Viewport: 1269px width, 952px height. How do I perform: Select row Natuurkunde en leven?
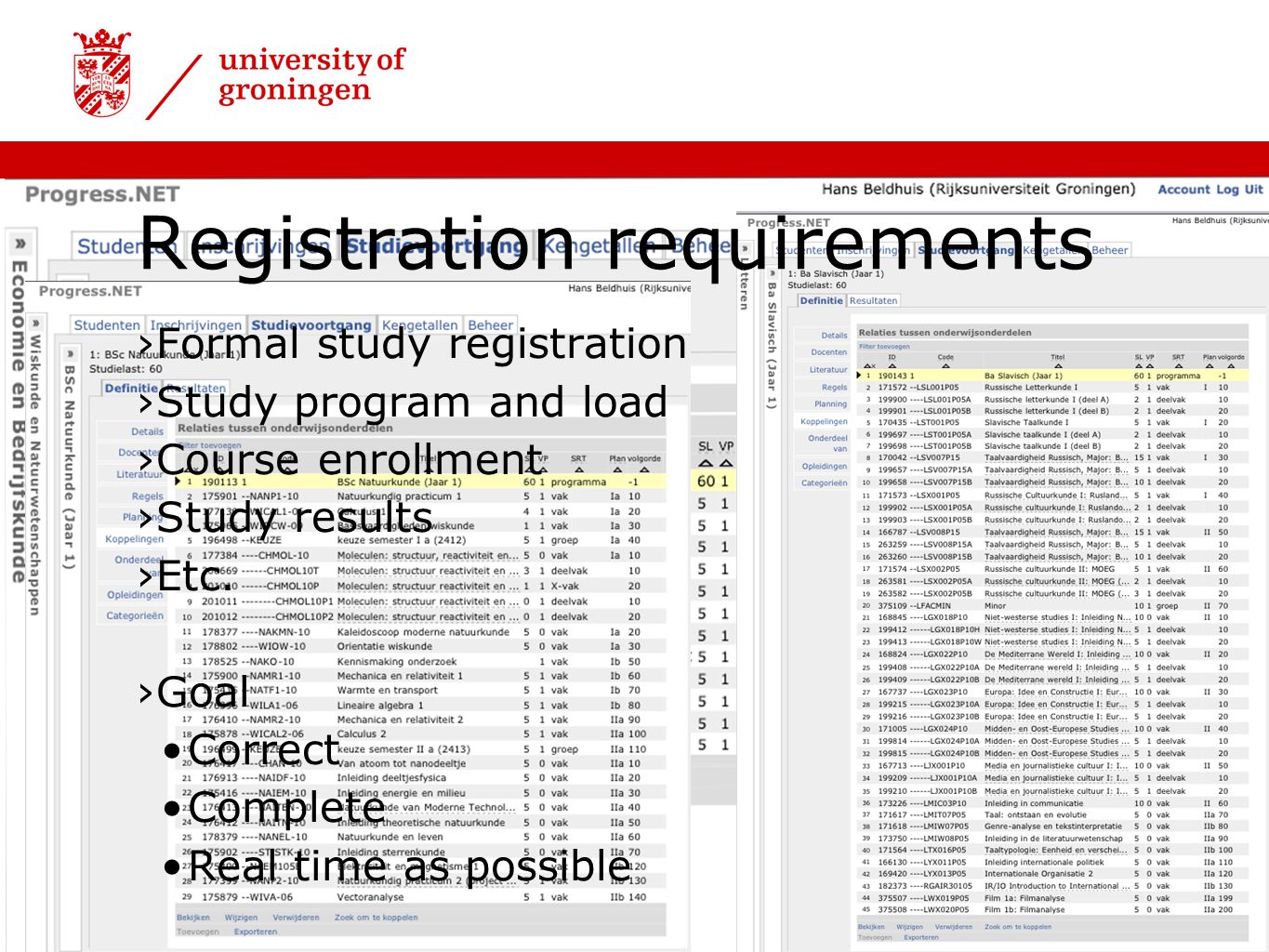(420, 837)
